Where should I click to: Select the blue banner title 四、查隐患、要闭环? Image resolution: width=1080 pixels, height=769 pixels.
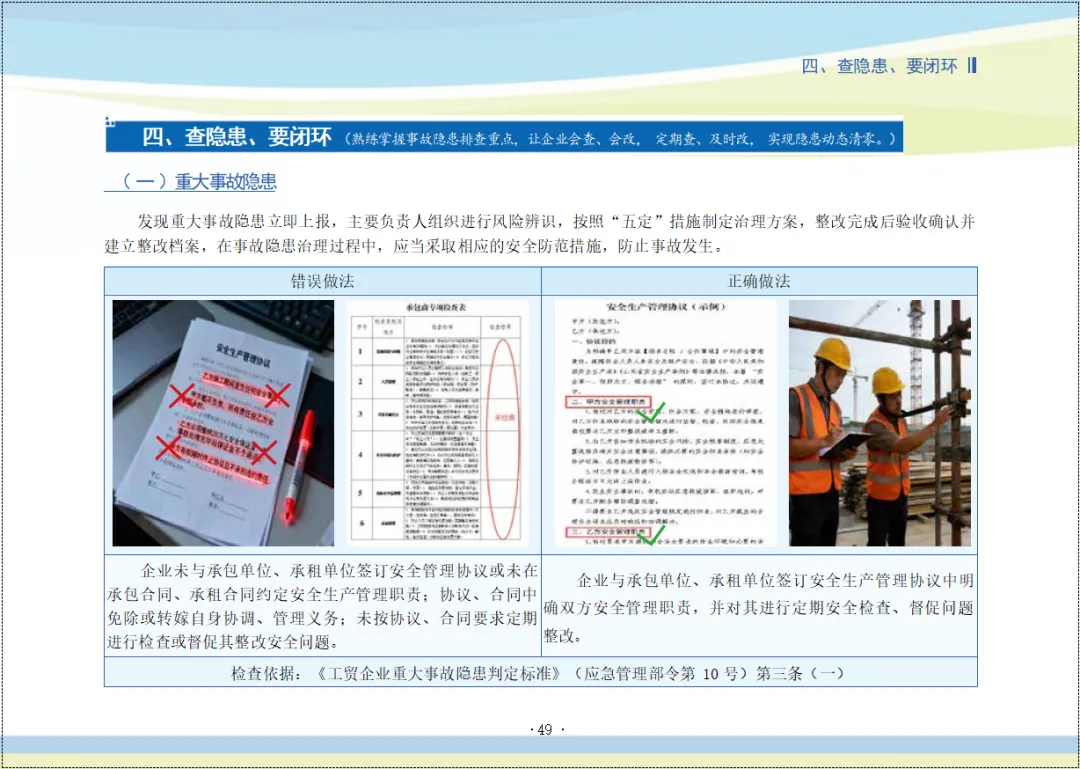click(x=237, y=137)
